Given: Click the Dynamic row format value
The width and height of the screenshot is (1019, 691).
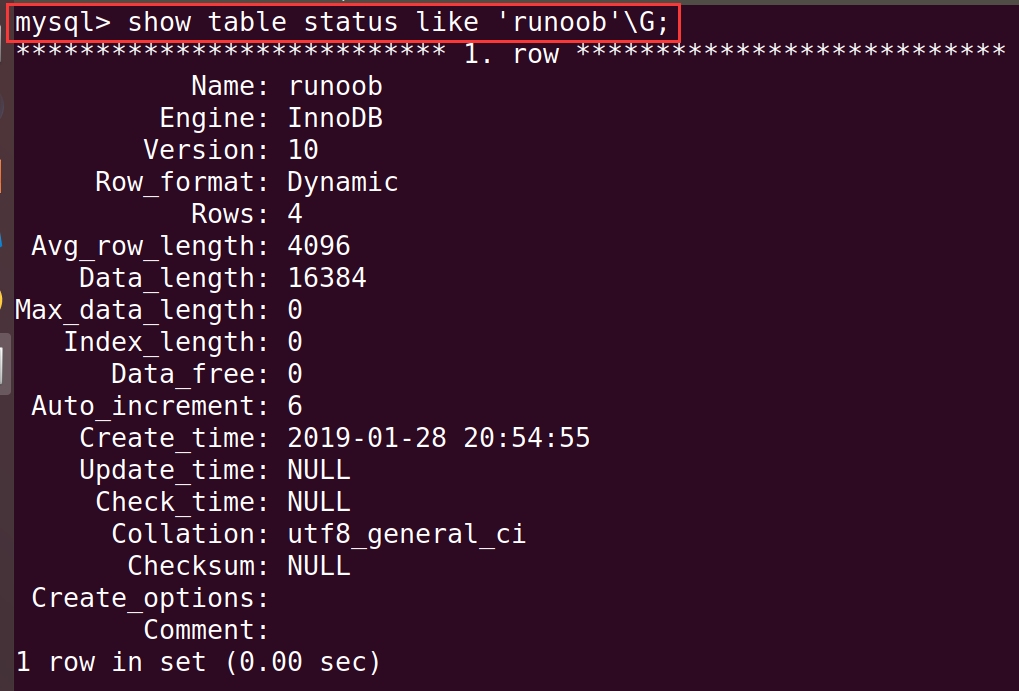Looking at the screenshot, I should tap(342, 182).
